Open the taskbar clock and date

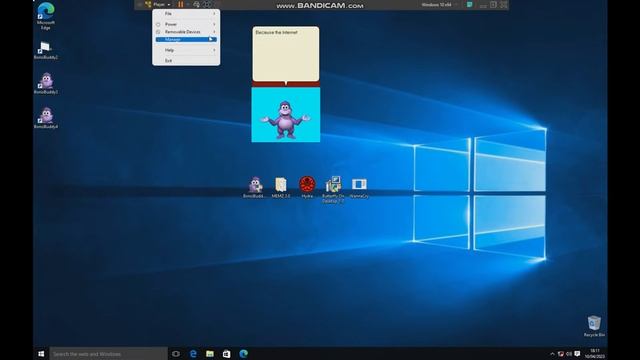click(595, 353)
